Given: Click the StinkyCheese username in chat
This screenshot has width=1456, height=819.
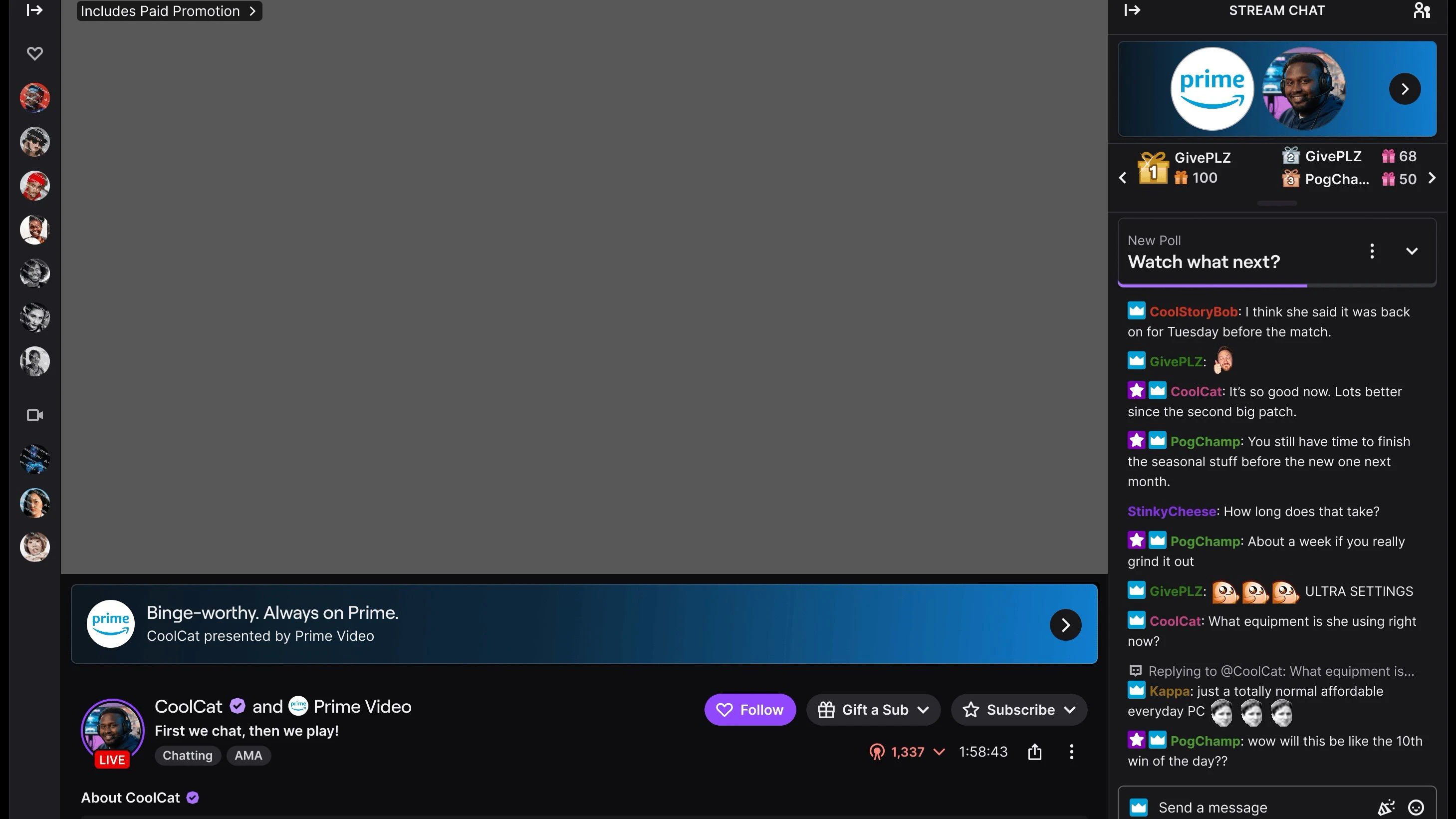Looking at the screenshot, I should click(1171, 512).
